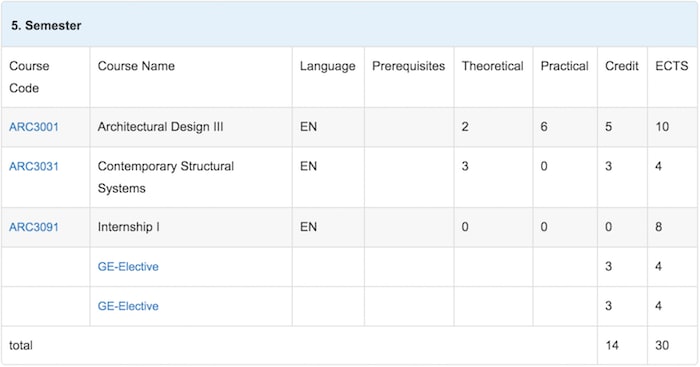
Task: Click the total ECTS value 30
Action: click(x=662, y=346)
